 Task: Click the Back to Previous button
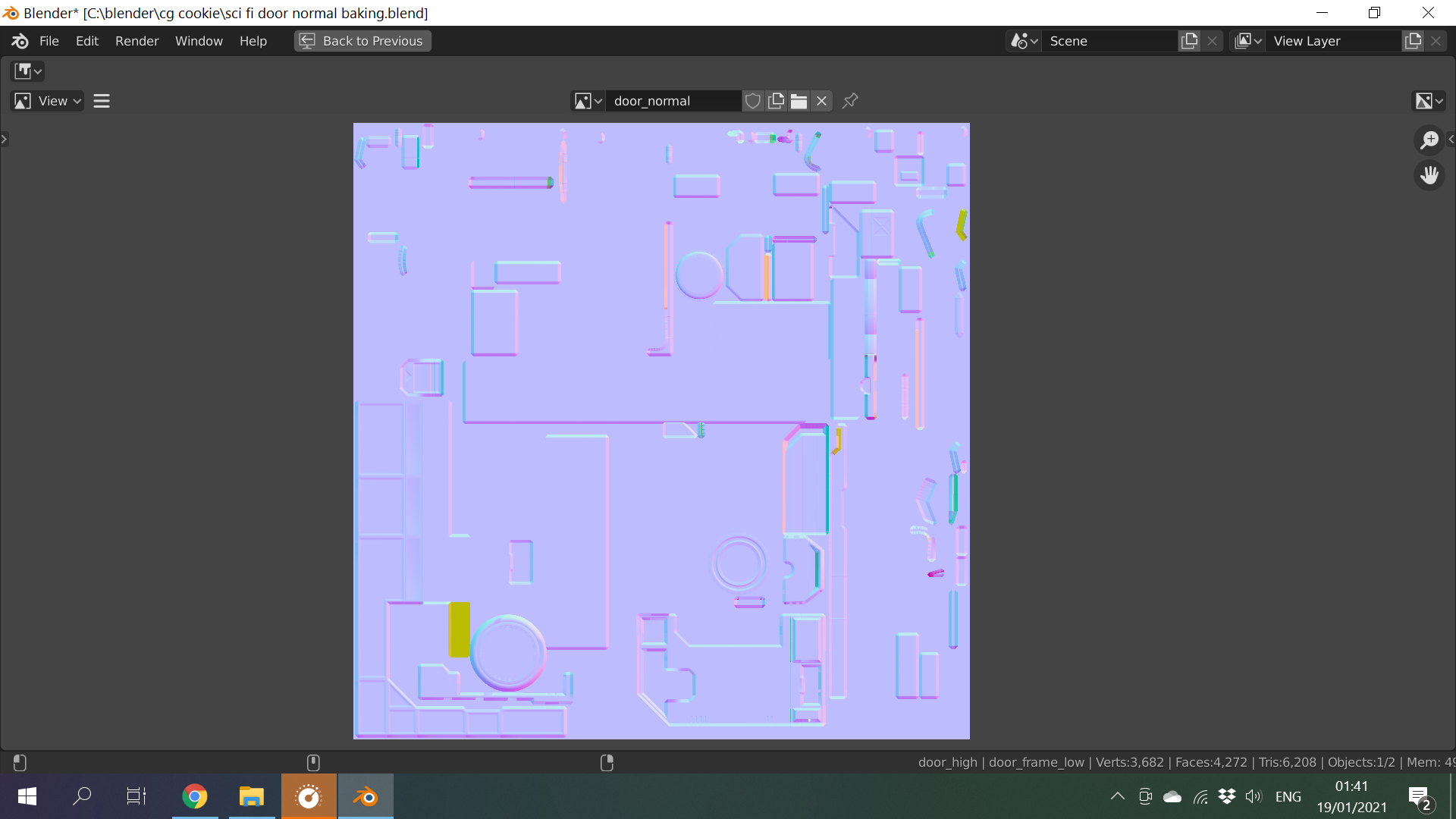[x=362, y=41]
